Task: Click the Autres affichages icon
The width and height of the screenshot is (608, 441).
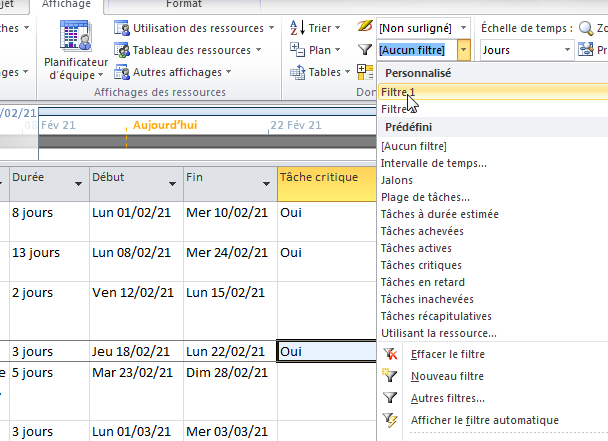Action: click(122, 72)
